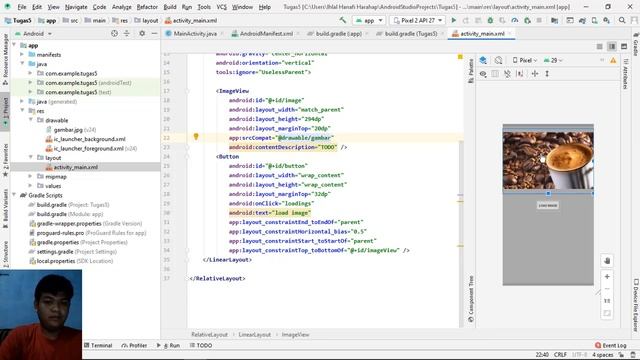Expand the manifests folder
The width and height of the screenshot is (640, 360).
pos(22,54)
